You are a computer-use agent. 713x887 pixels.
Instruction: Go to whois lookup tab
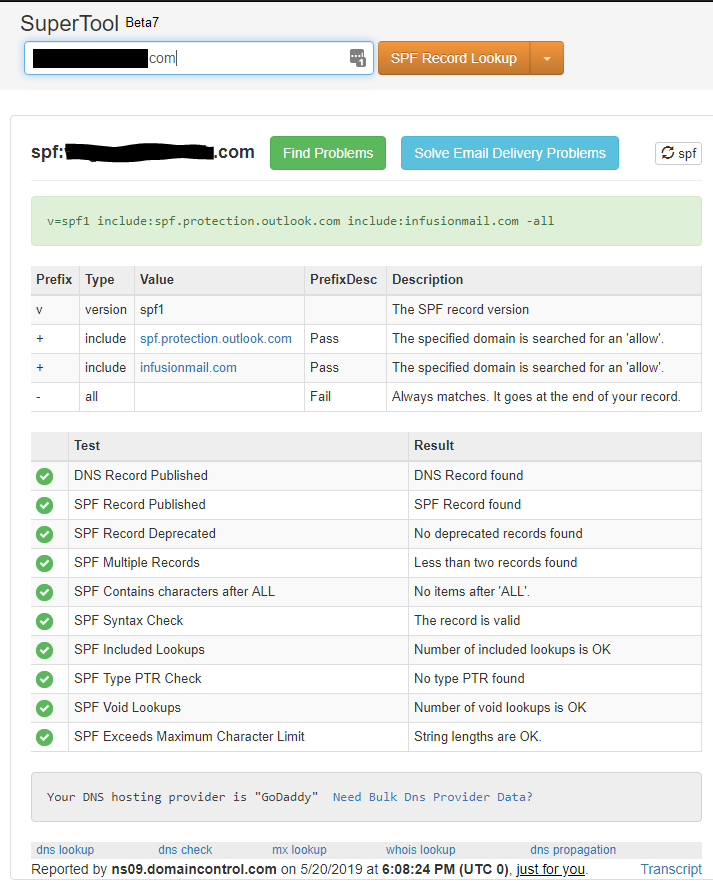coord(420,850)
